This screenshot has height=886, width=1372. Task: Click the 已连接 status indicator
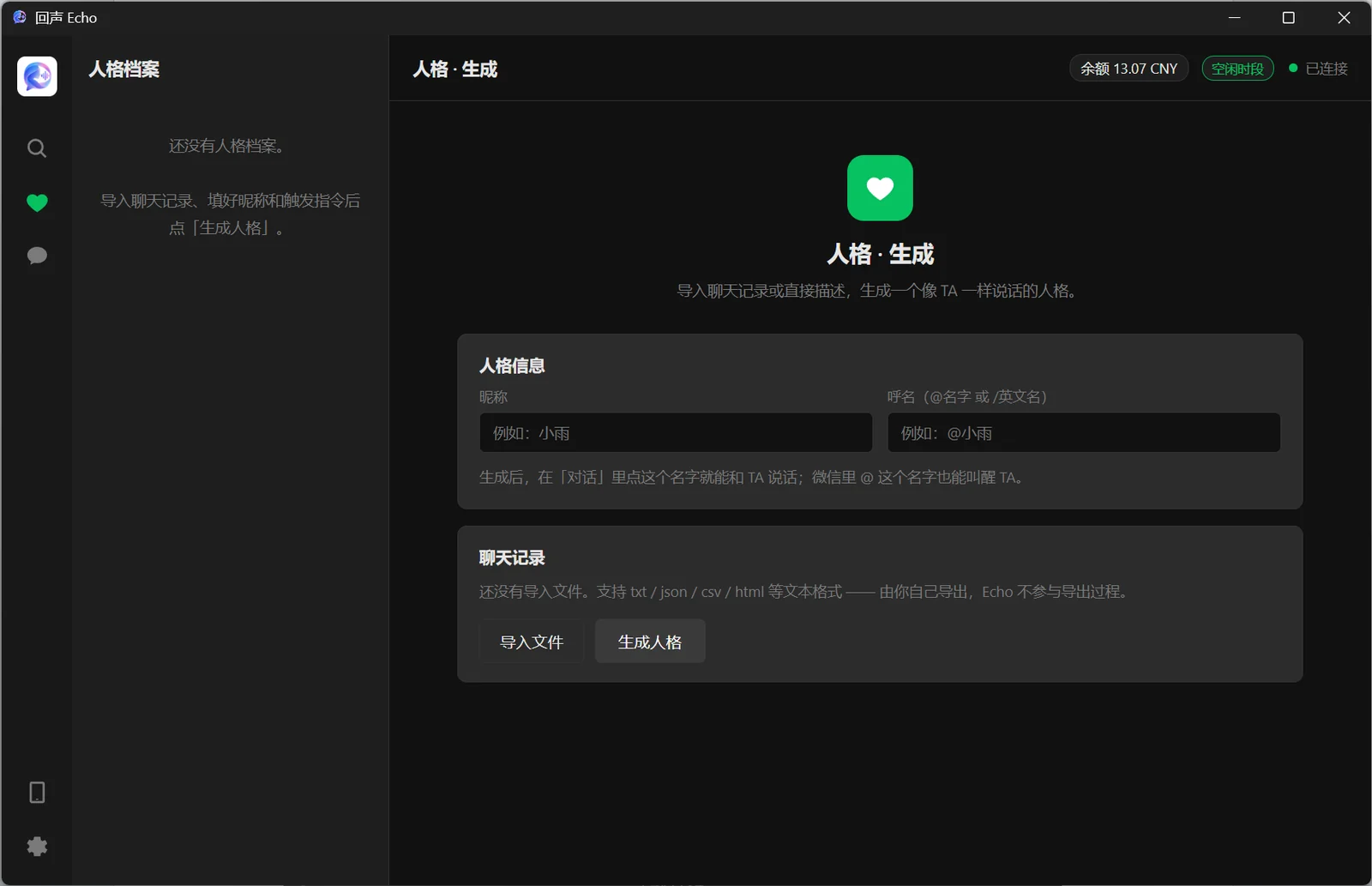pos(1319,69)
